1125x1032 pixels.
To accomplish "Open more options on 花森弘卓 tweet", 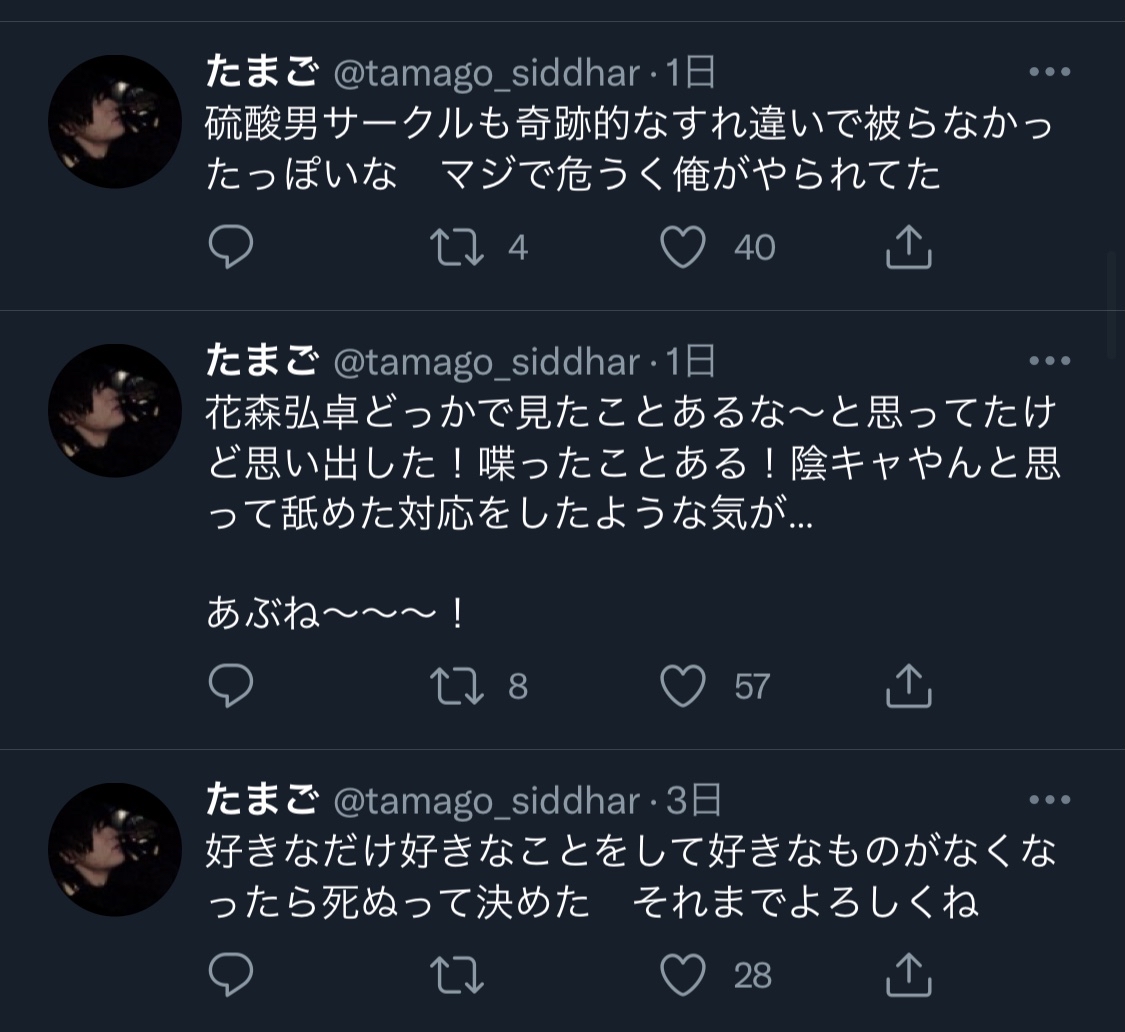I will coord(1050,361).
